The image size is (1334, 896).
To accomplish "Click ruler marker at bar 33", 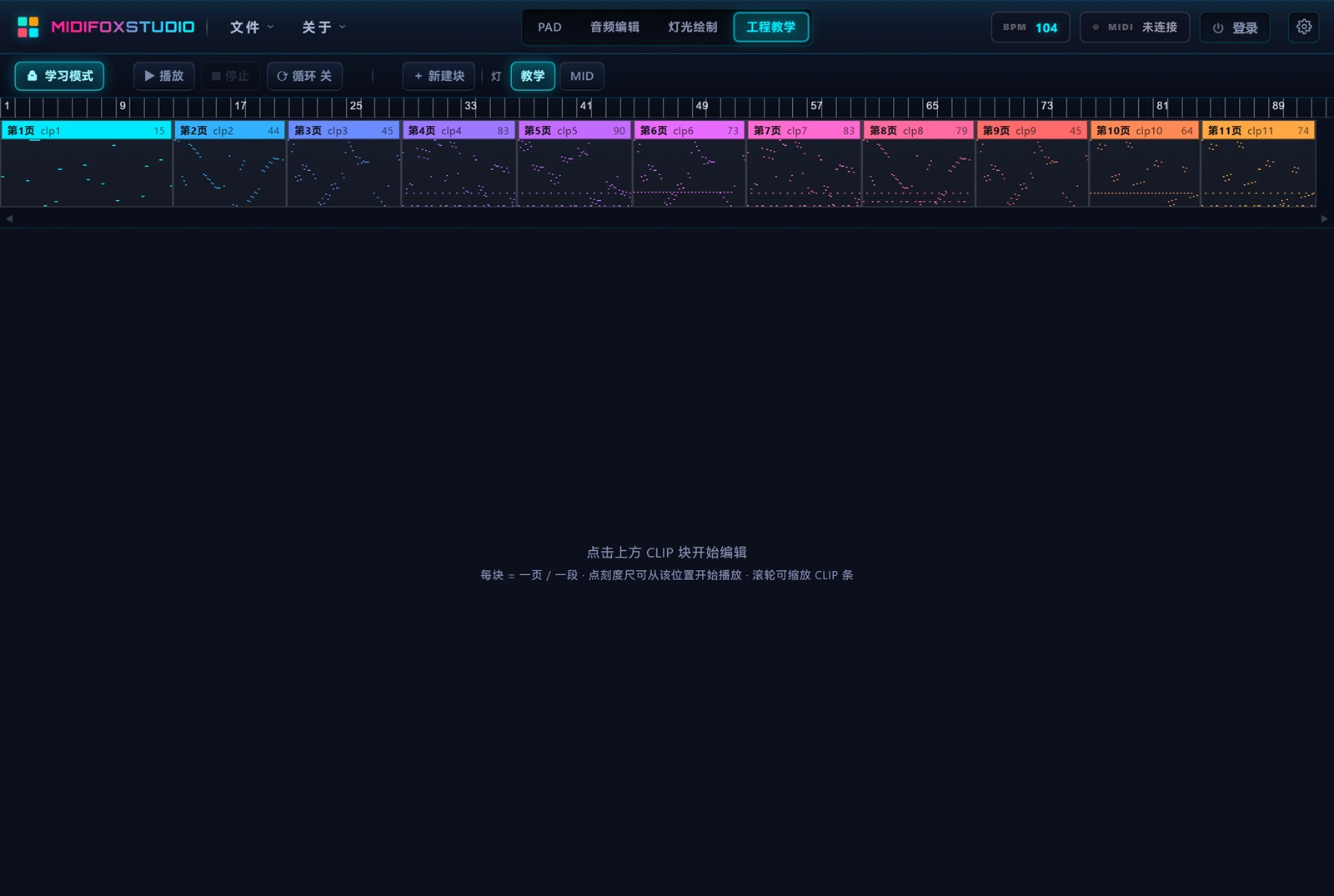I will pyautogui.click(x=469, y=107).
